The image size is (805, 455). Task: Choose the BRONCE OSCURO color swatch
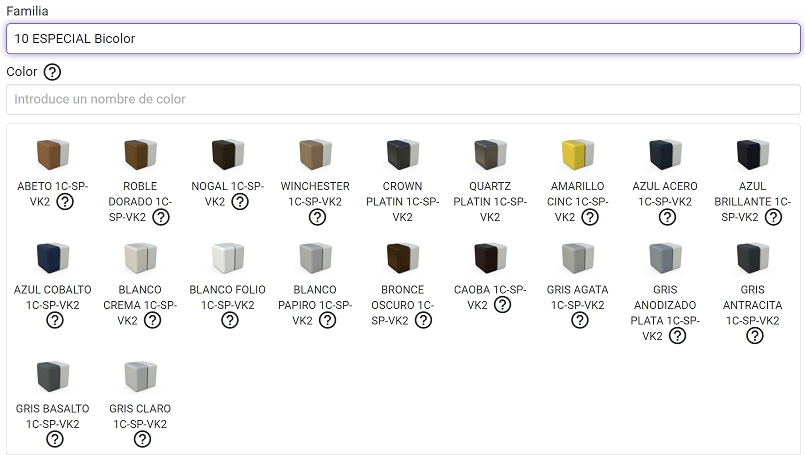tap(402, 259)
